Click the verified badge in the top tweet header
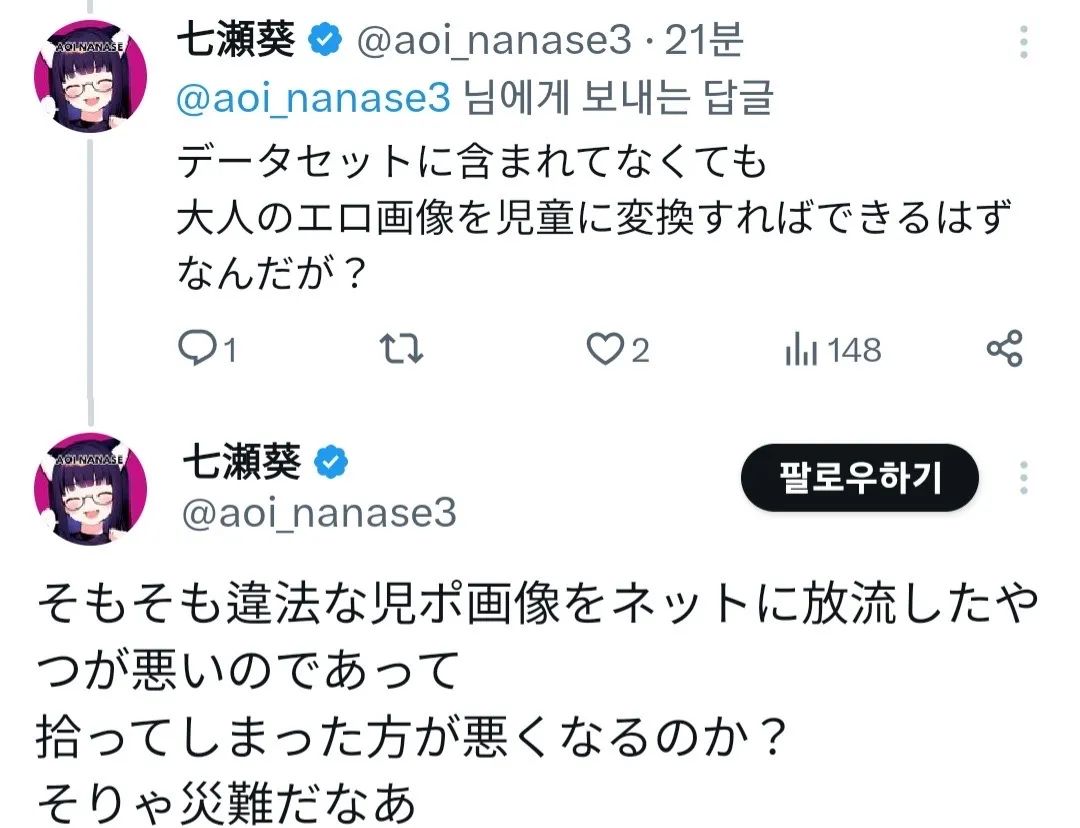This screenshot has width=1080, height=828. click(x=322, y=41)
